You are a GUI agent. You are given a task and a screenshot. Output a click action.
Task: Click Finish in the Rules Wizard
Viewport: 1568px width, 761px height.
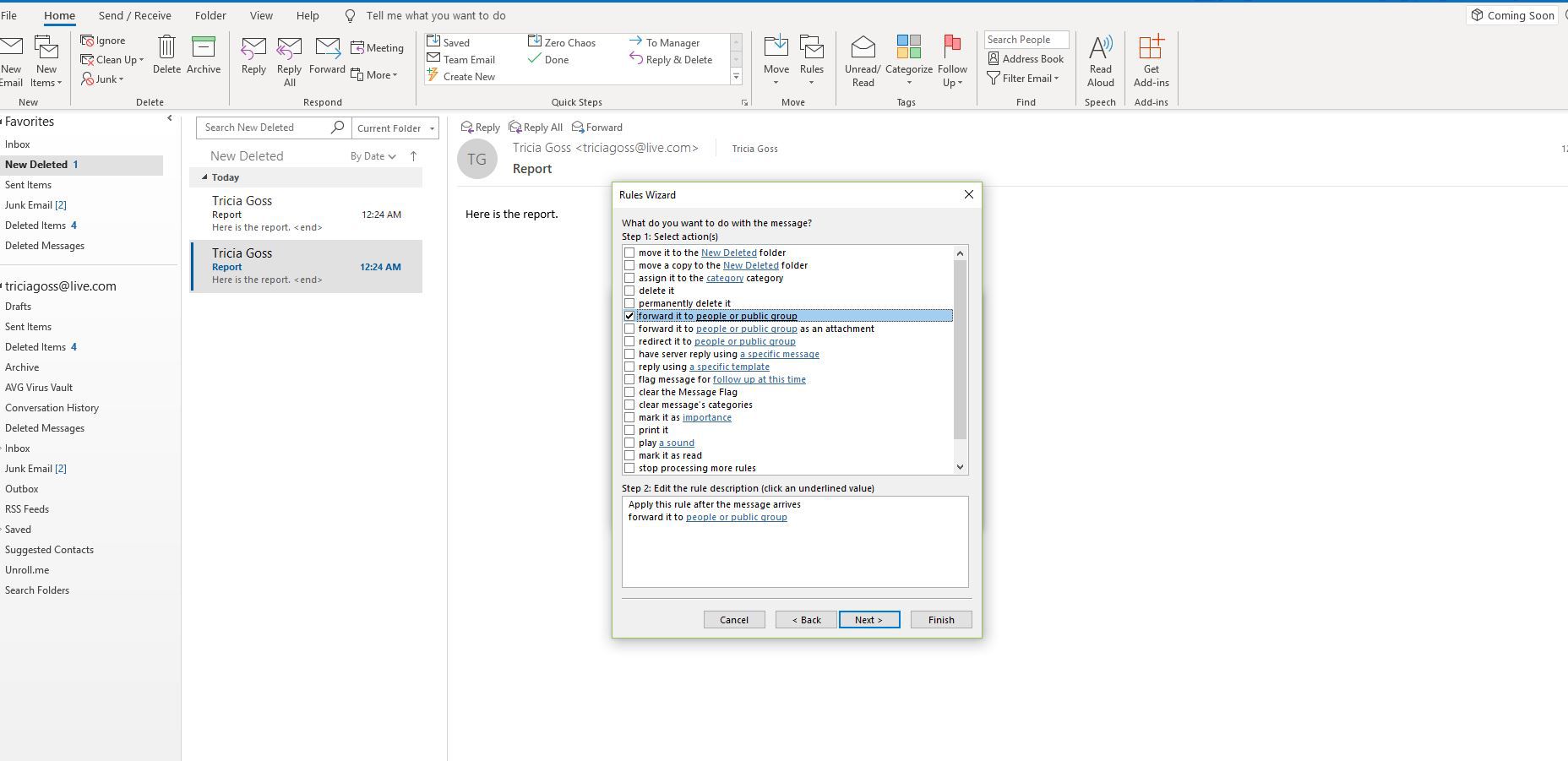[941, 619]
